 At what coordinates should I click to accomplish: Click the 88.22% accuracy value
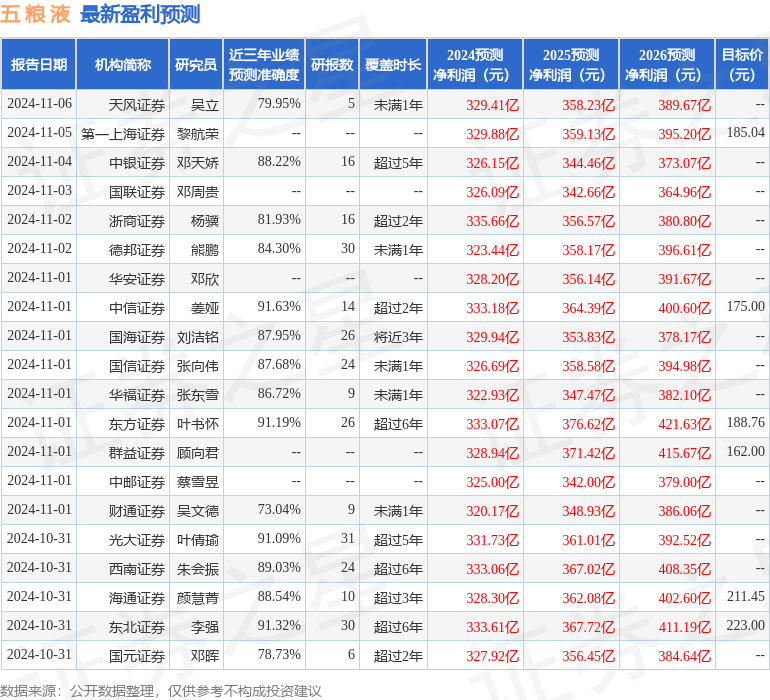(x=279, y=161)
